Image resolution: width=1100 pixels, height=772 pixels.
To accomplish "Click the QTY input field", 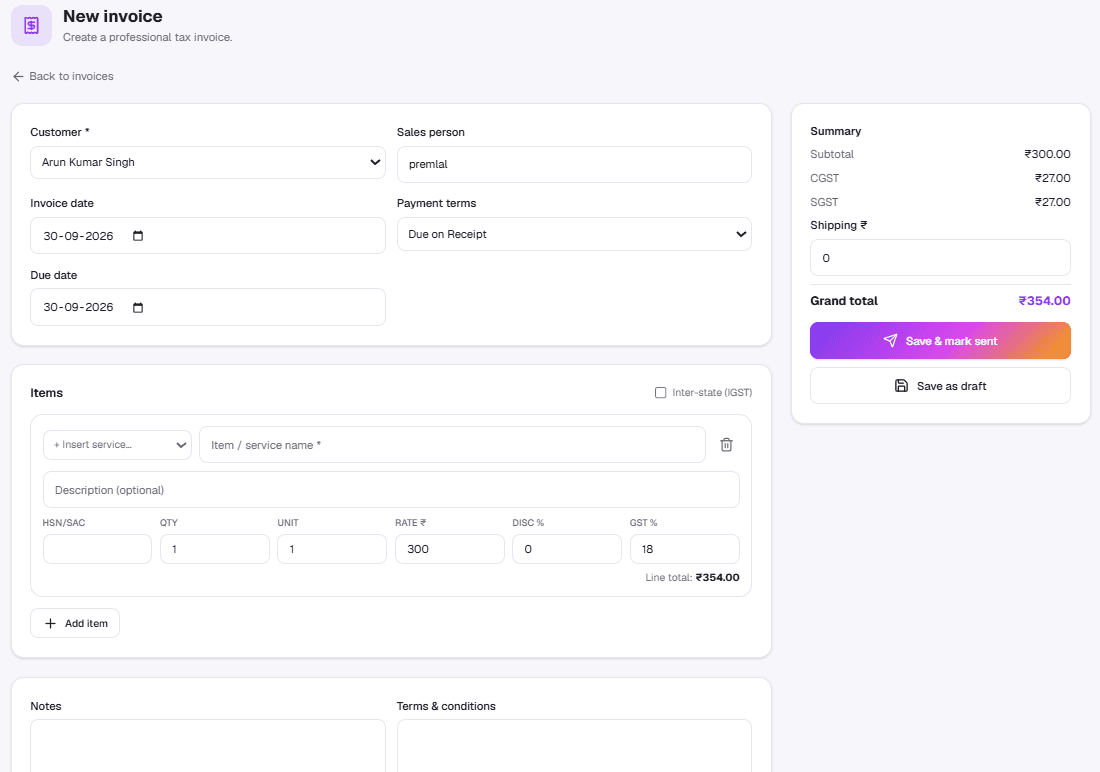I will point(215,549).
